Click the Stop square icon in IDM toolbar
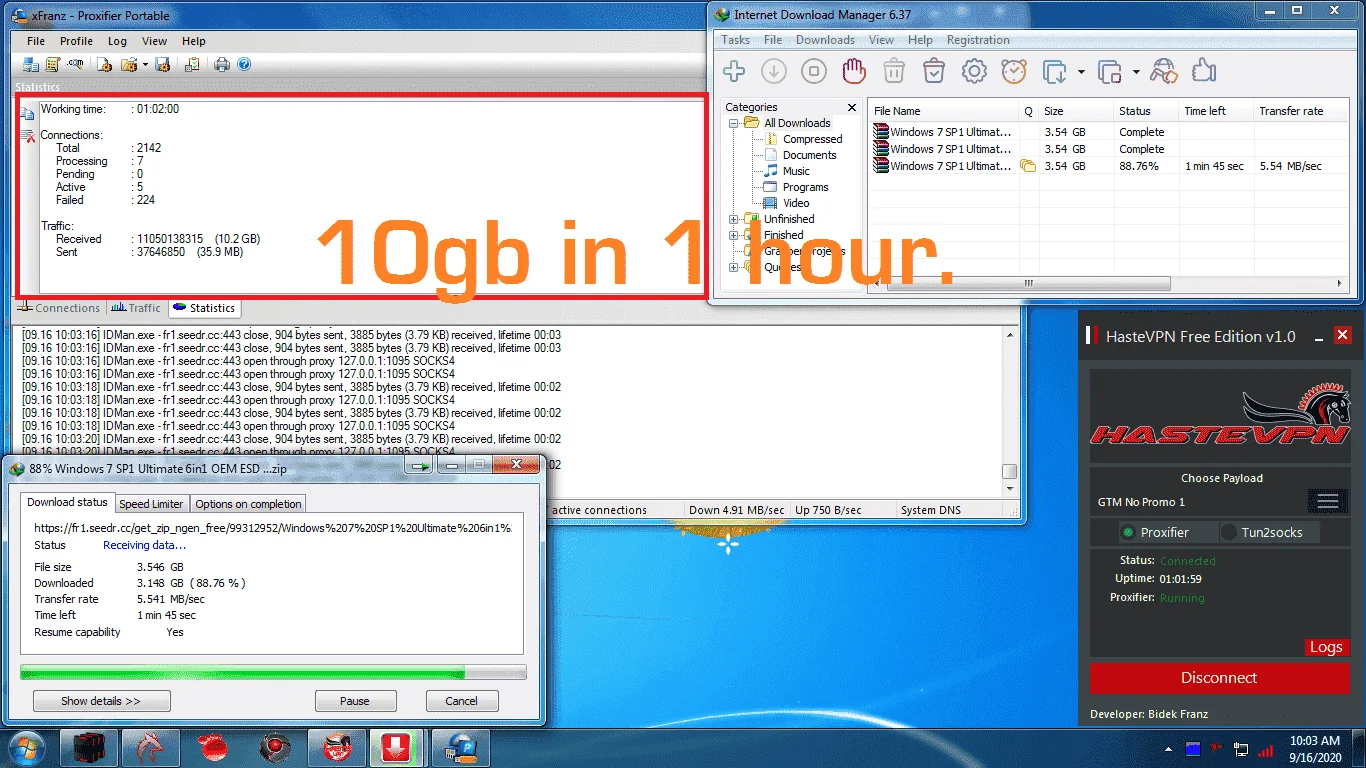 (814, 71)
